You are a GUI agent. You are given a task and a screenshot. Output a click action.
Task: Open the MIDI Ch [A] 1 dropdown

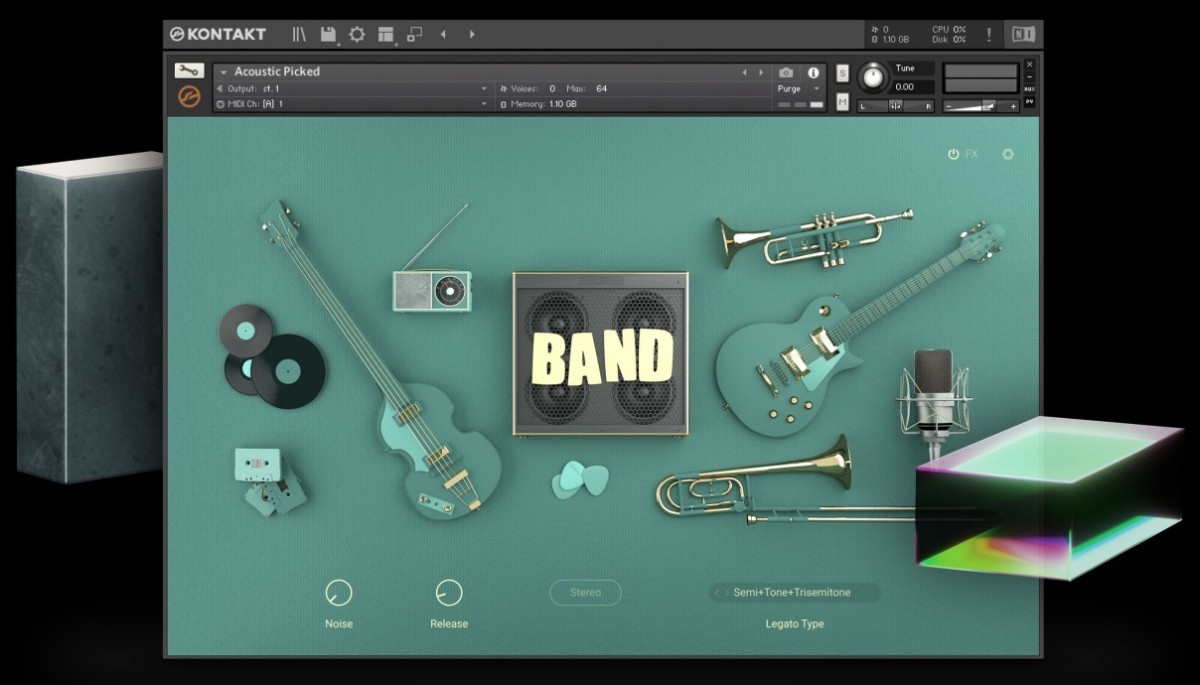click(351, 103)
